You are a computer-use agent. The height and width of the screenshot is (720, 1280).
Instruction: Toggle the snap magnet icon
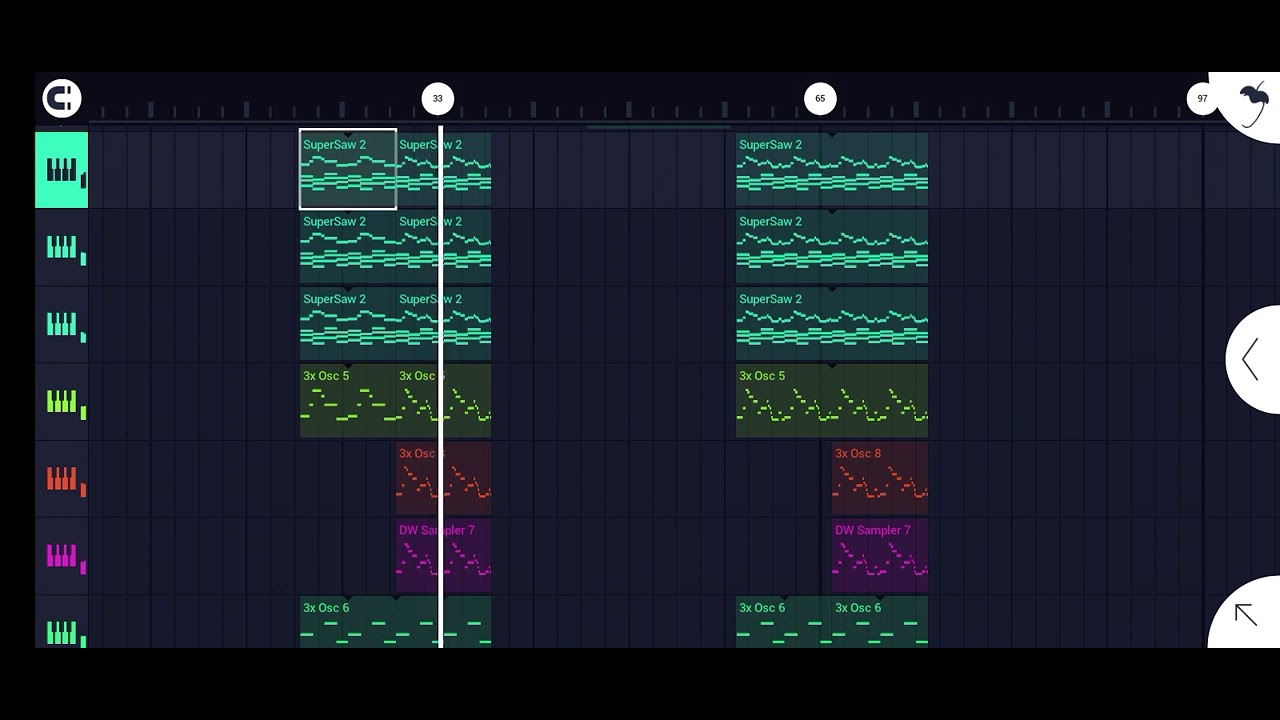pos(62,98)
